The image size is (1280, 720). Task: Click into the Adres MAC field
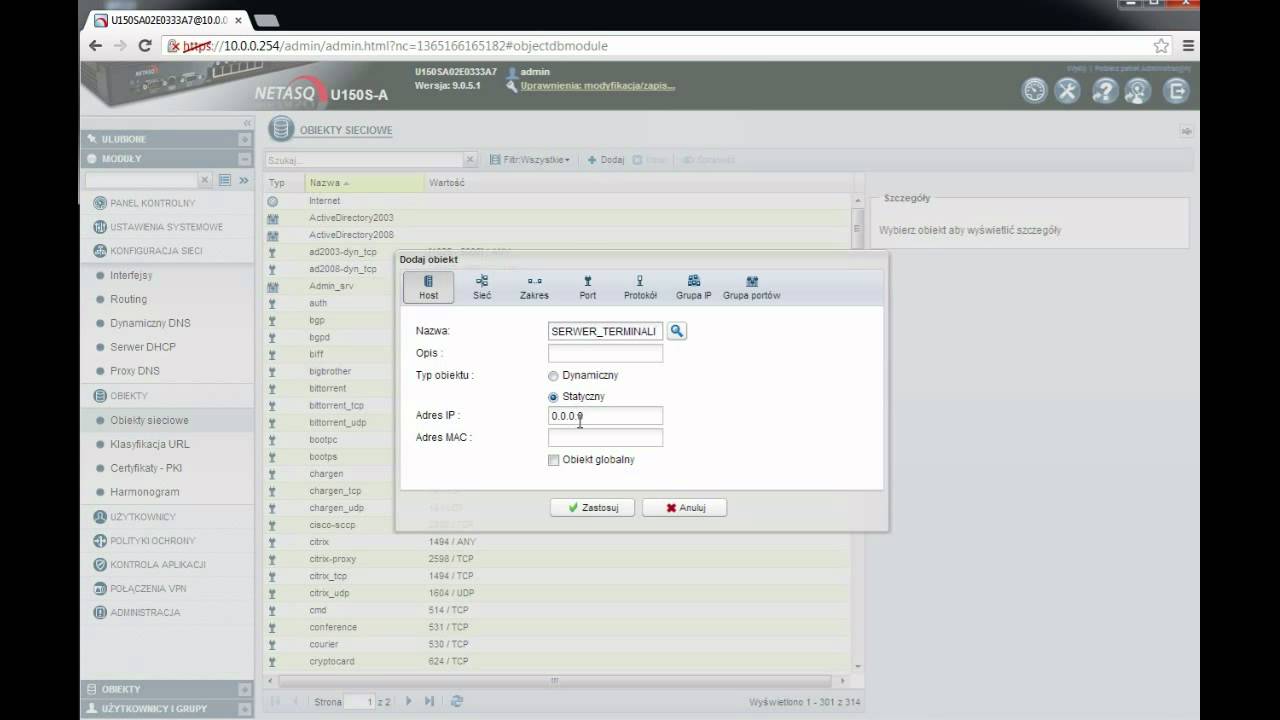605,438
